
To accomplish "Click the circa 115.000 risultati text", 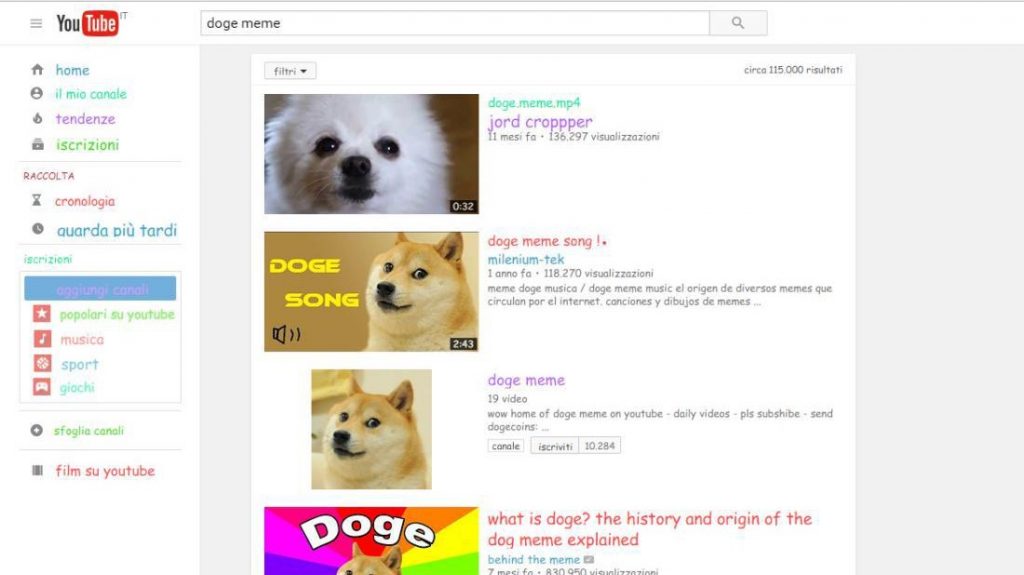I will [x=793, y=70].
